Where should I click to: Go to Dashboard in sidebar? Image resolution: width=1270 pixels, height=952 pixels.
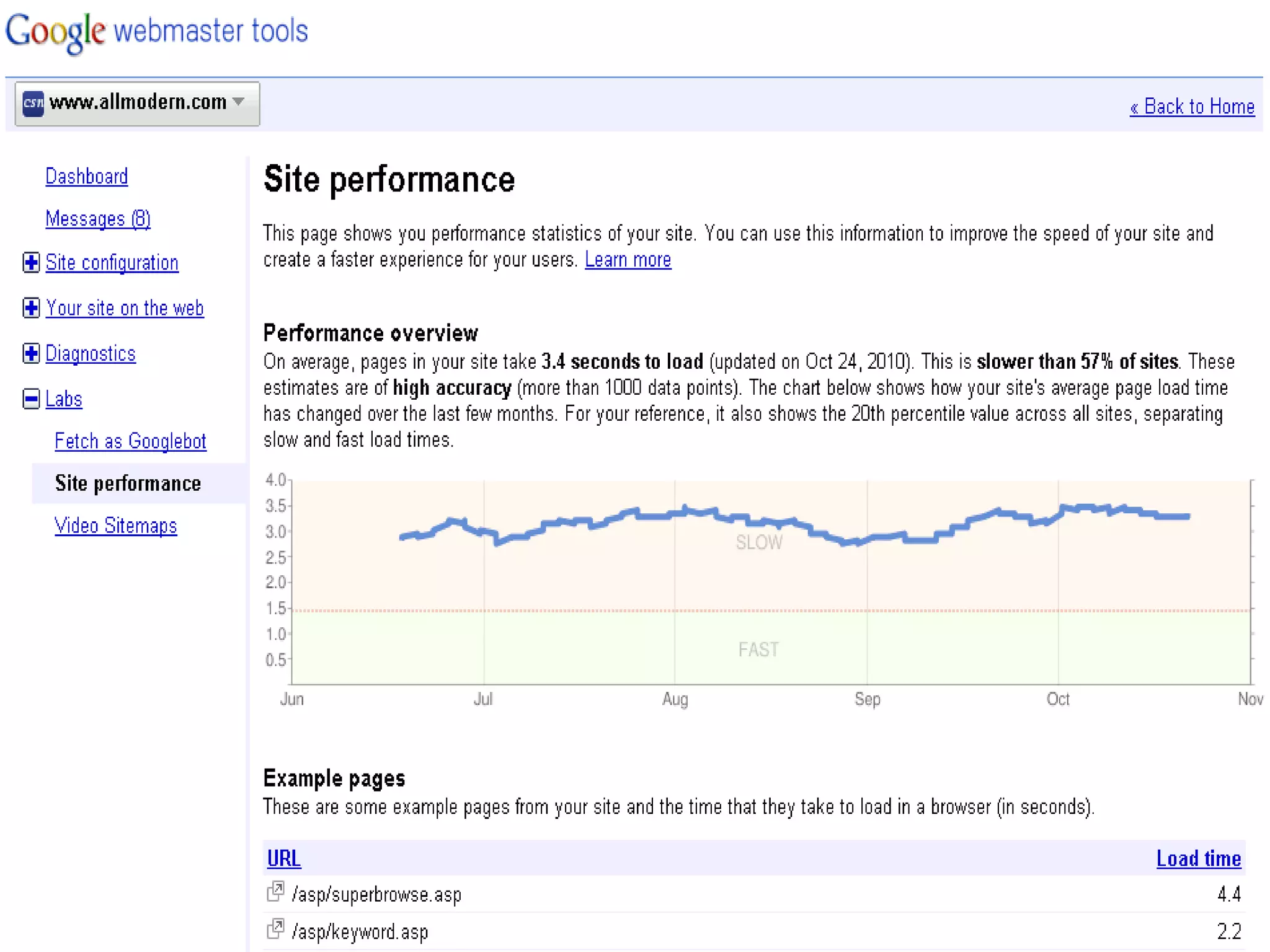click(86, 177)
